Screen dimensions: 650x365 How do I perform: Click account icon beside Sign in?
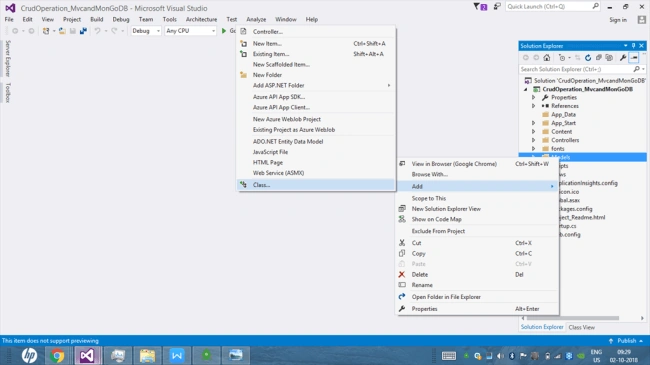[642, 19]
